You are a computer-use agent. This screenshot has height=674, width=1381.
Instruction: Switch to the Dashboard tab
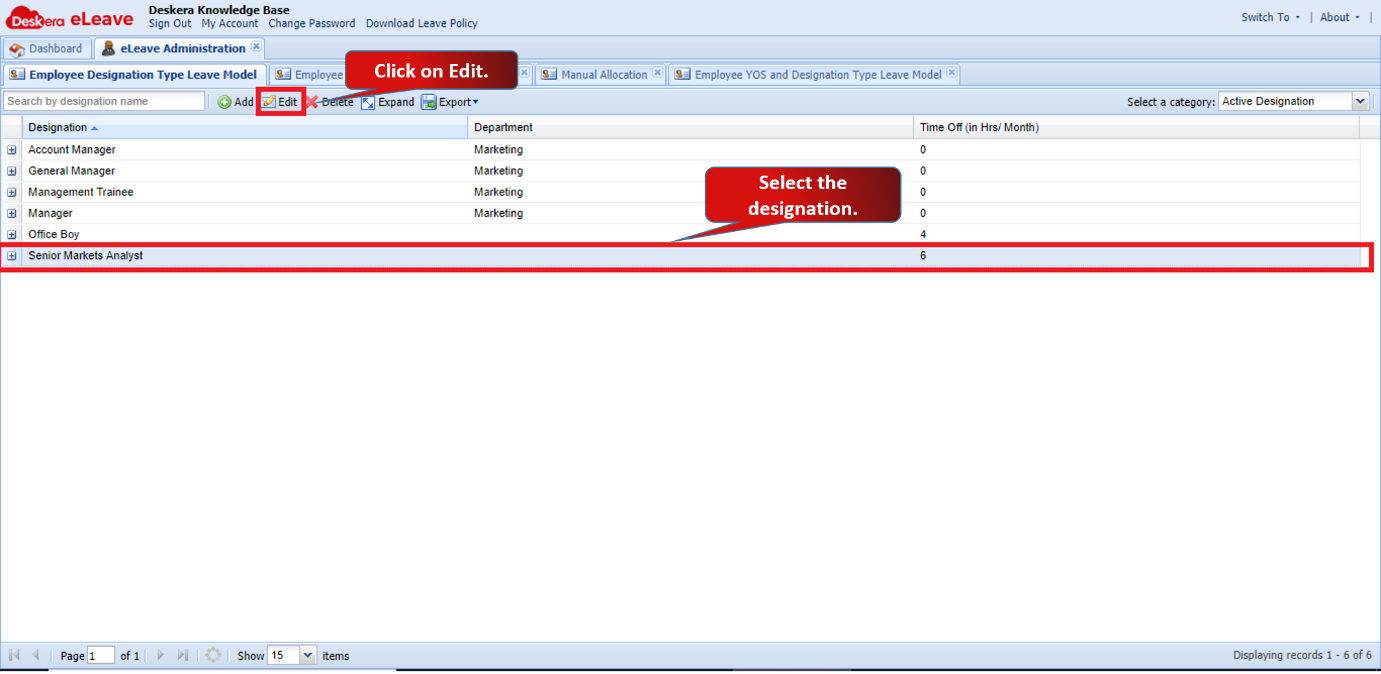[46, 48]
